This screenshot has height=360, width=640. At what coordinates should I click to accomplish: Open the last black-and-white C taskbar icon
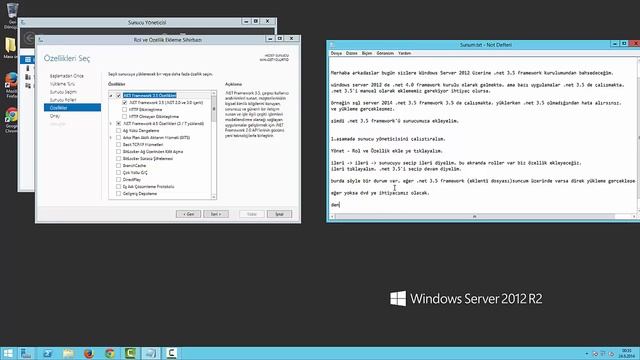171,353
